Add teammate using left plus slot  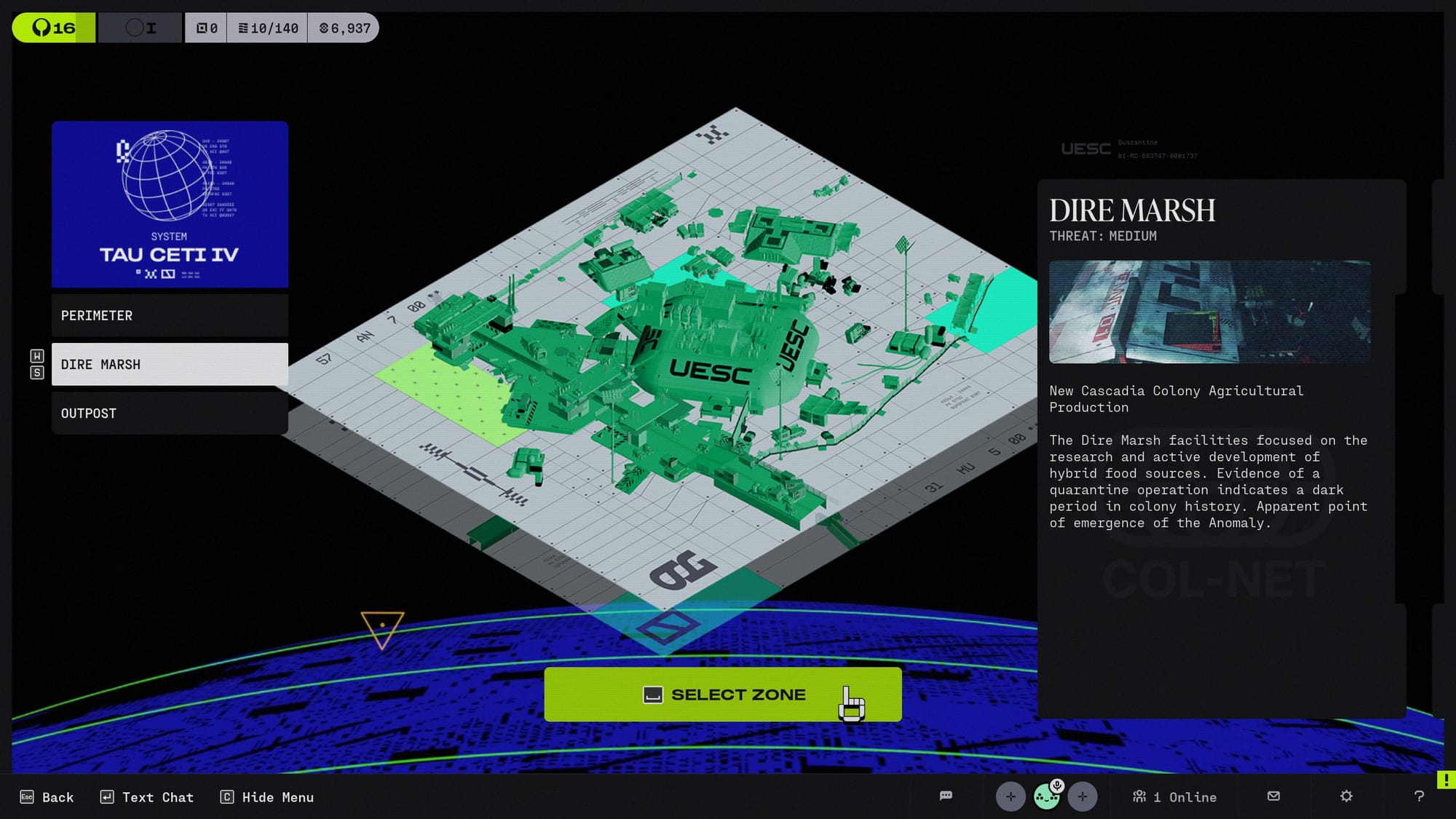pos(1010,796)
